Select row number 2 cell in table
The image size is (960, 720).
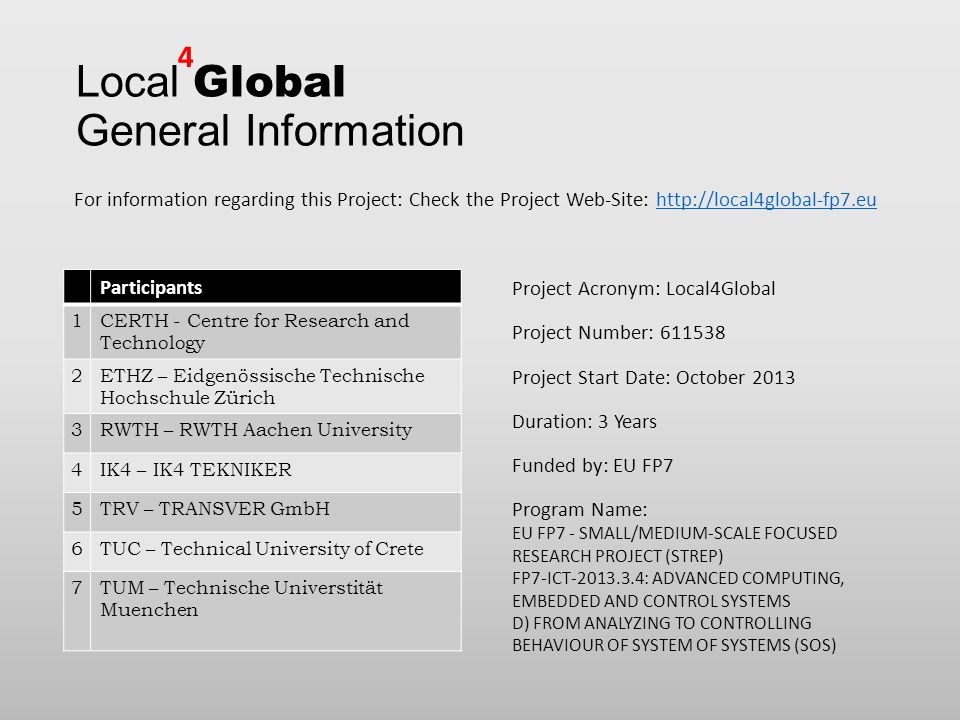(77, 386)
